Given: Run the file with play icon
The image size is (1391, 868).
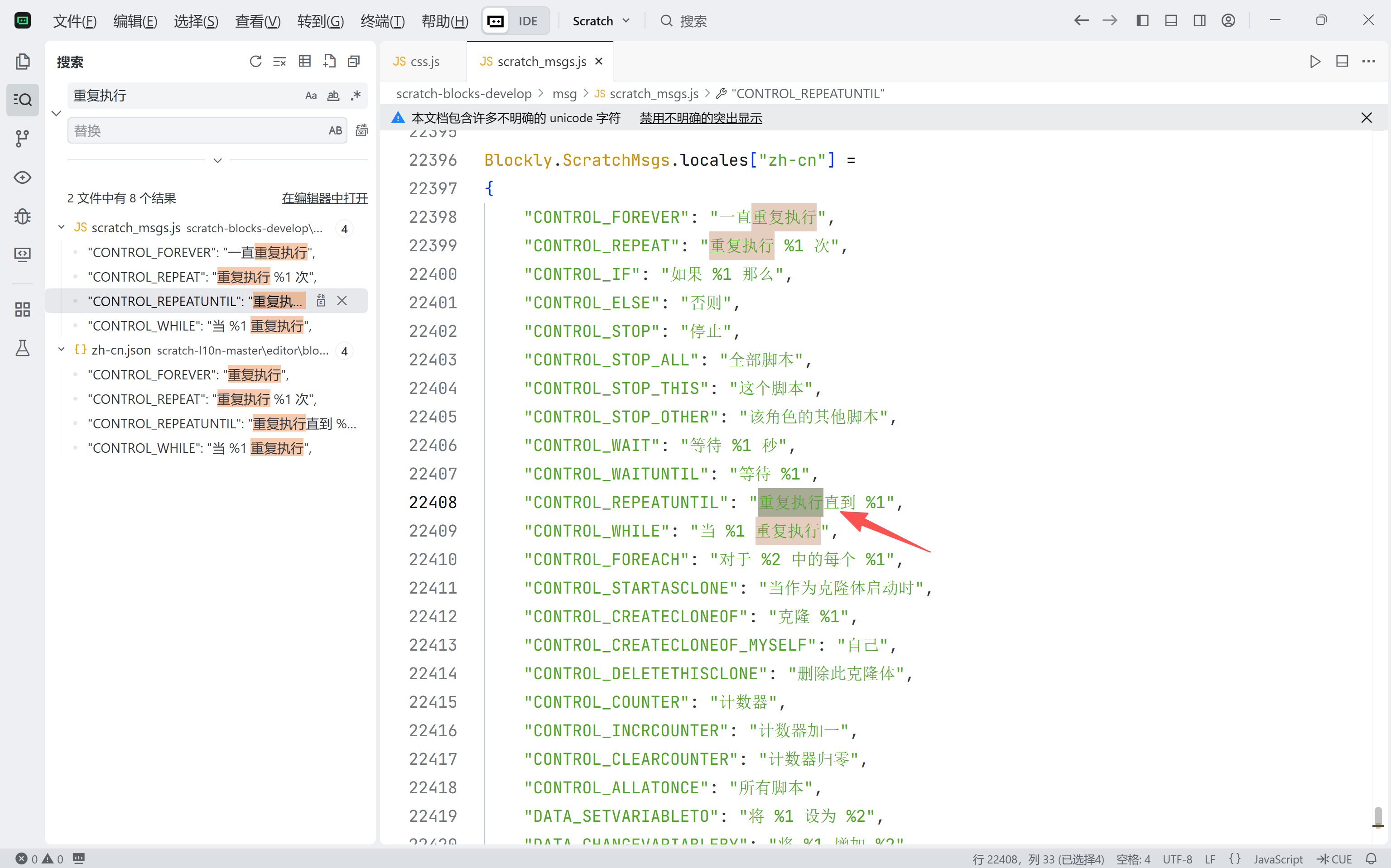Looking at the screenshot, I should (1314, 62).
